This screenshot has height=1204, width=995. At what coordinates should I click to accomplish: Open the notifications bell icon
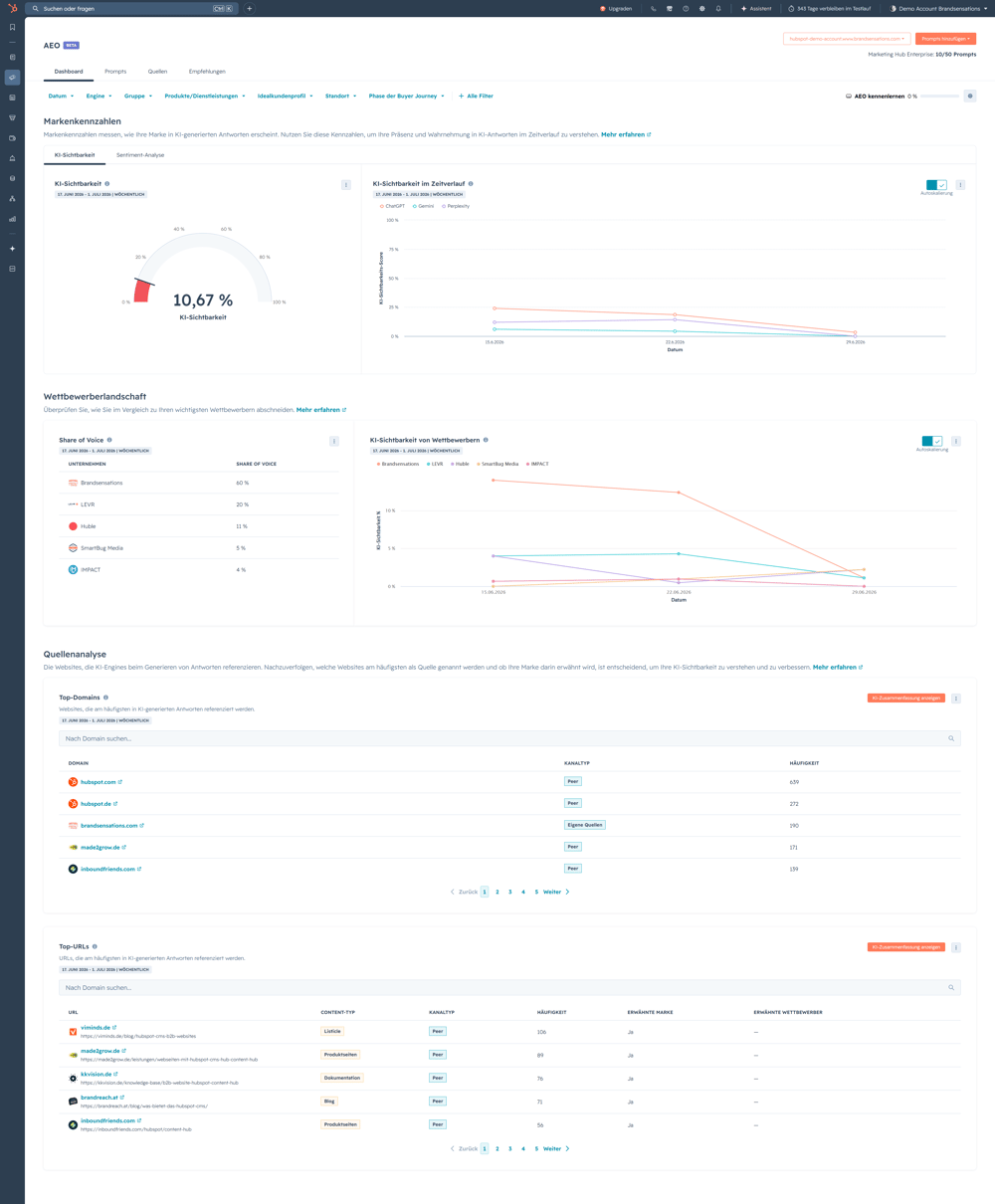[718, 8]
